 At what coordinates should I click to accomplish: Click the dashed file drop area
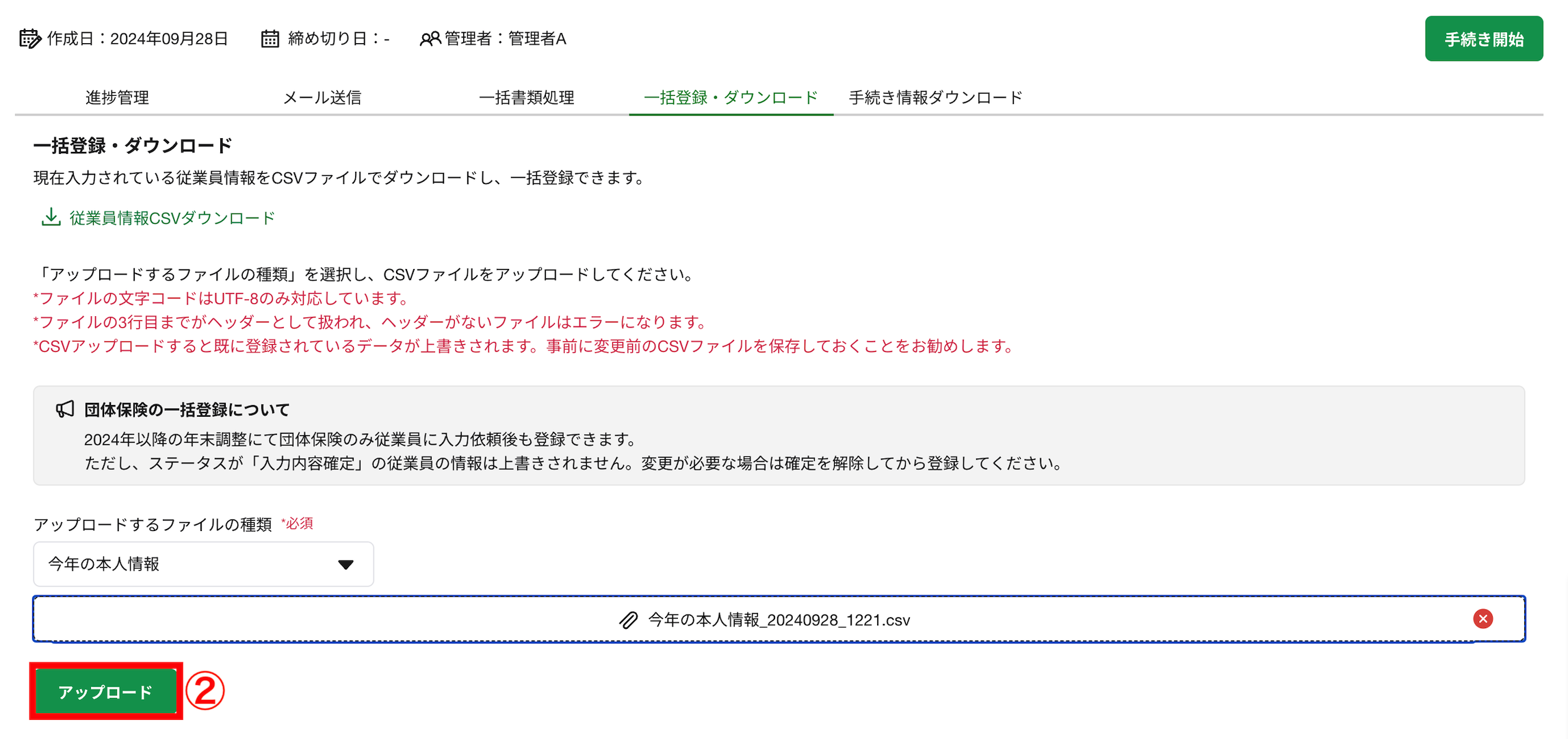(x=779, y=619)
